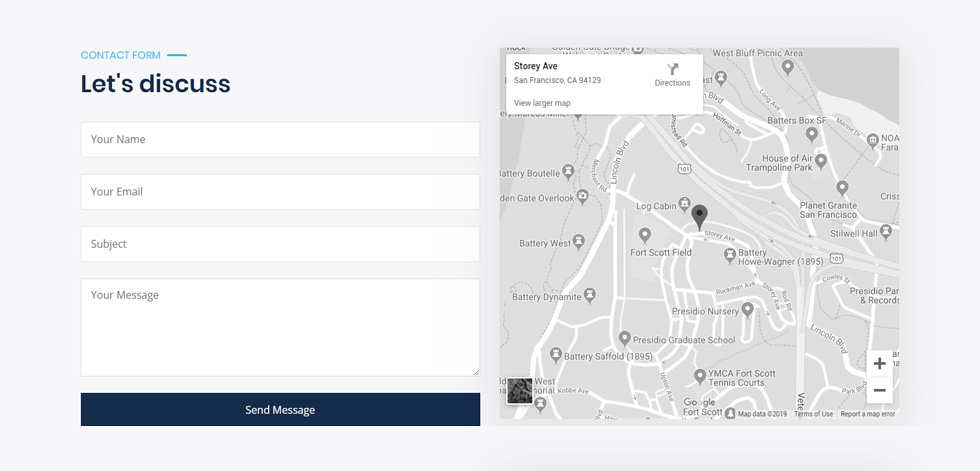Screen dimensions: 980x471
Task: Select the Presidio Nursery pin
Action: pyautogui.click(x=748, y=310)
